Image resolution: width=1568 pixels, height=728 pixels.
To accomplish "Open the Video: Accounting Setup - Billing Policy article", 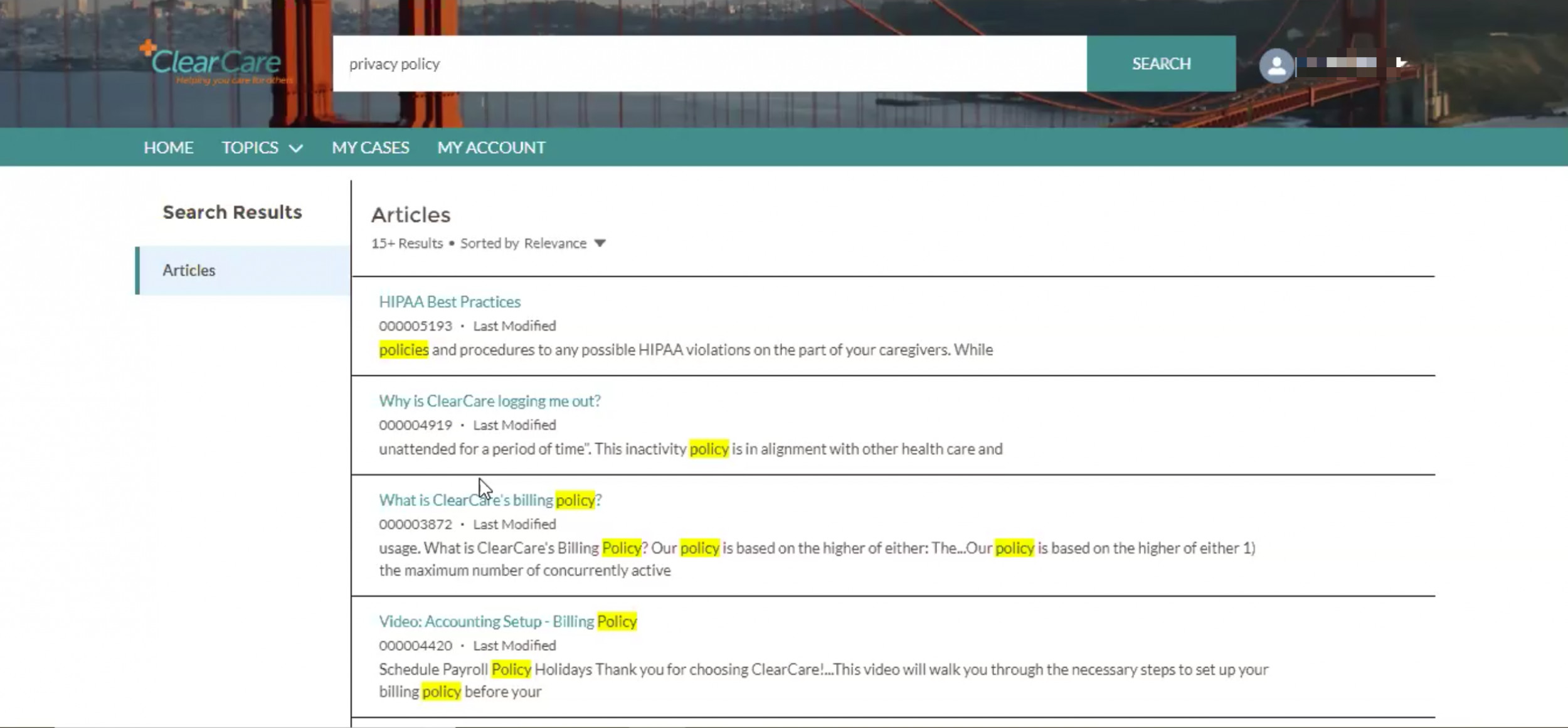I will (507, 621).
